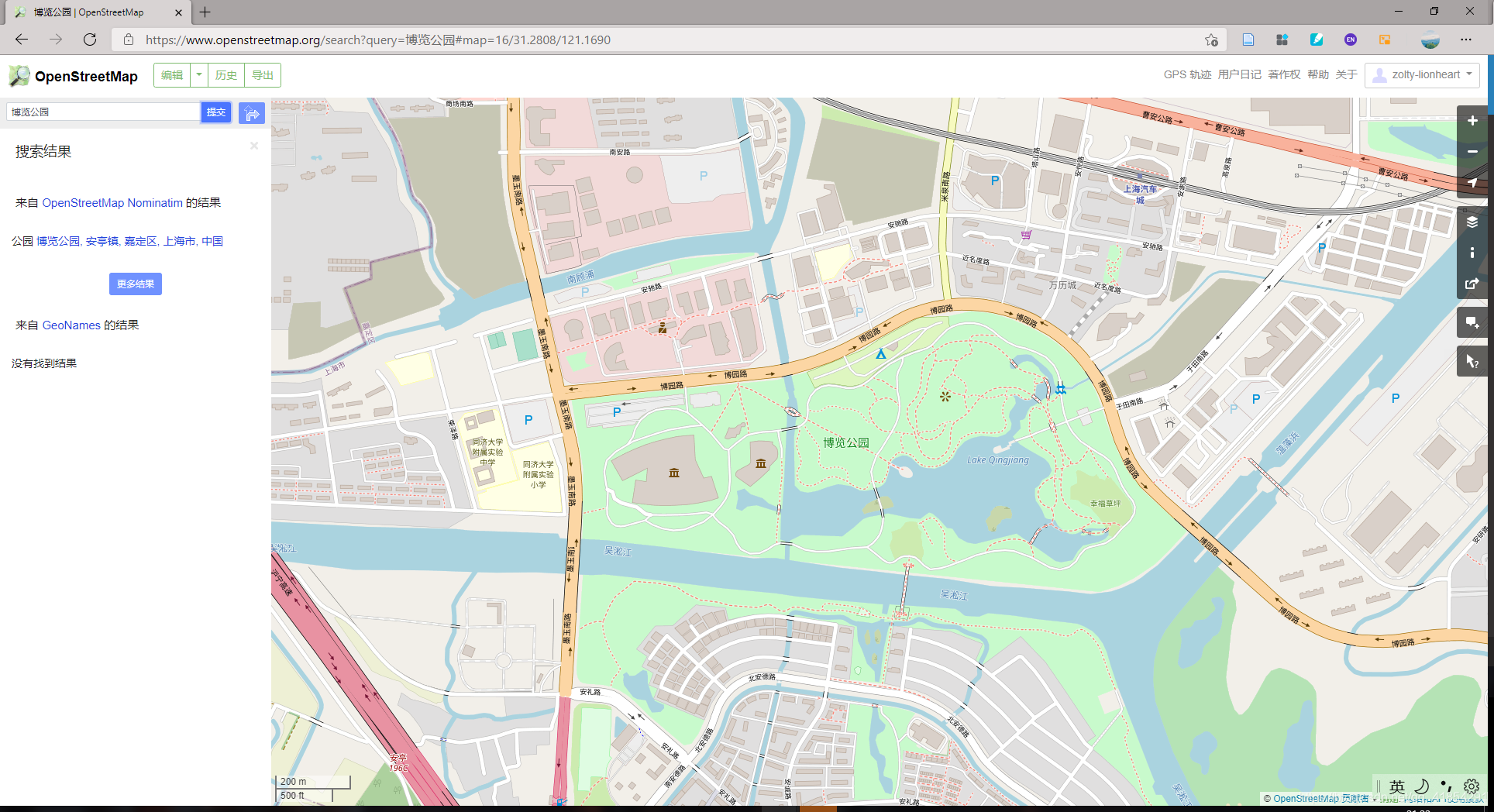This screenshot has height=812, width=1494.
Task: Open browser extensions menu
Action: click(1282, 40)
